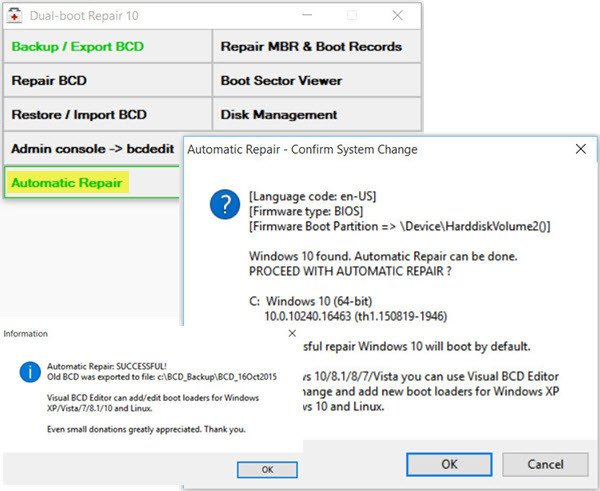Click the Dual-boot Repair app icon in title bar
The height and width of the screenshot is (491, 600).
click(x=14, y=16)
